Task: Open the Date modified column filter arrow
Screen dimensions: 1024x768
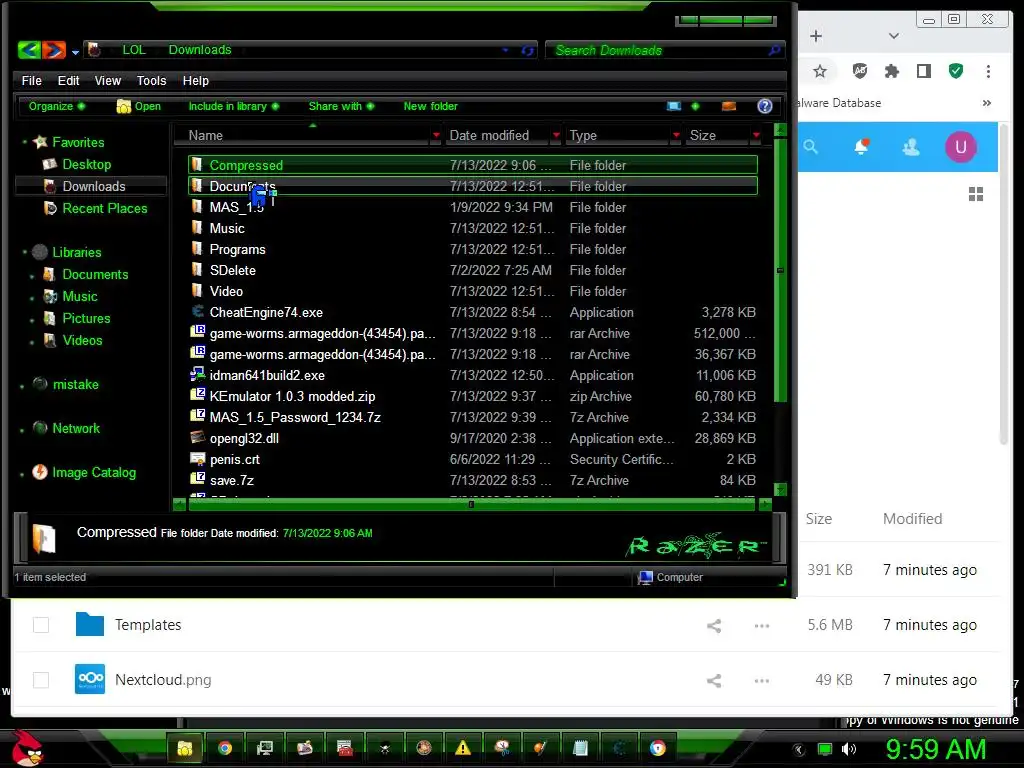Action: 556,135
